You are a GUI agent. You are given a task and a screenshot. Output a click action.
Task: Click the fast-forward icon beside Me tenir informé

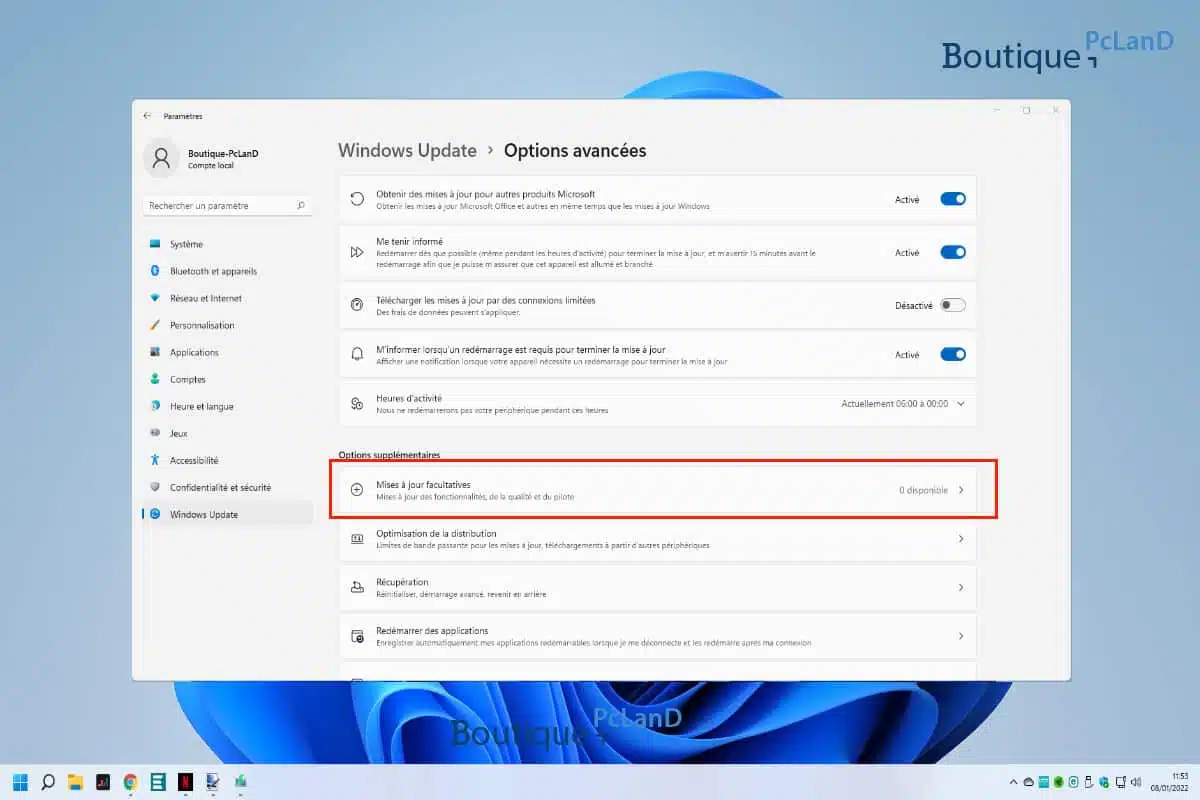(x=357, y=252)
